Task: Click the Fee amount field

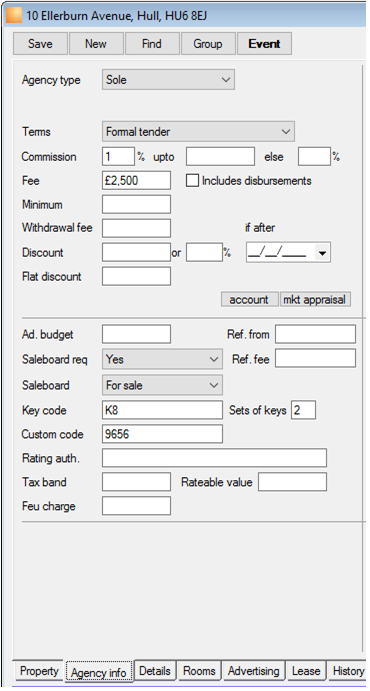Action: [x=137, y=181]
